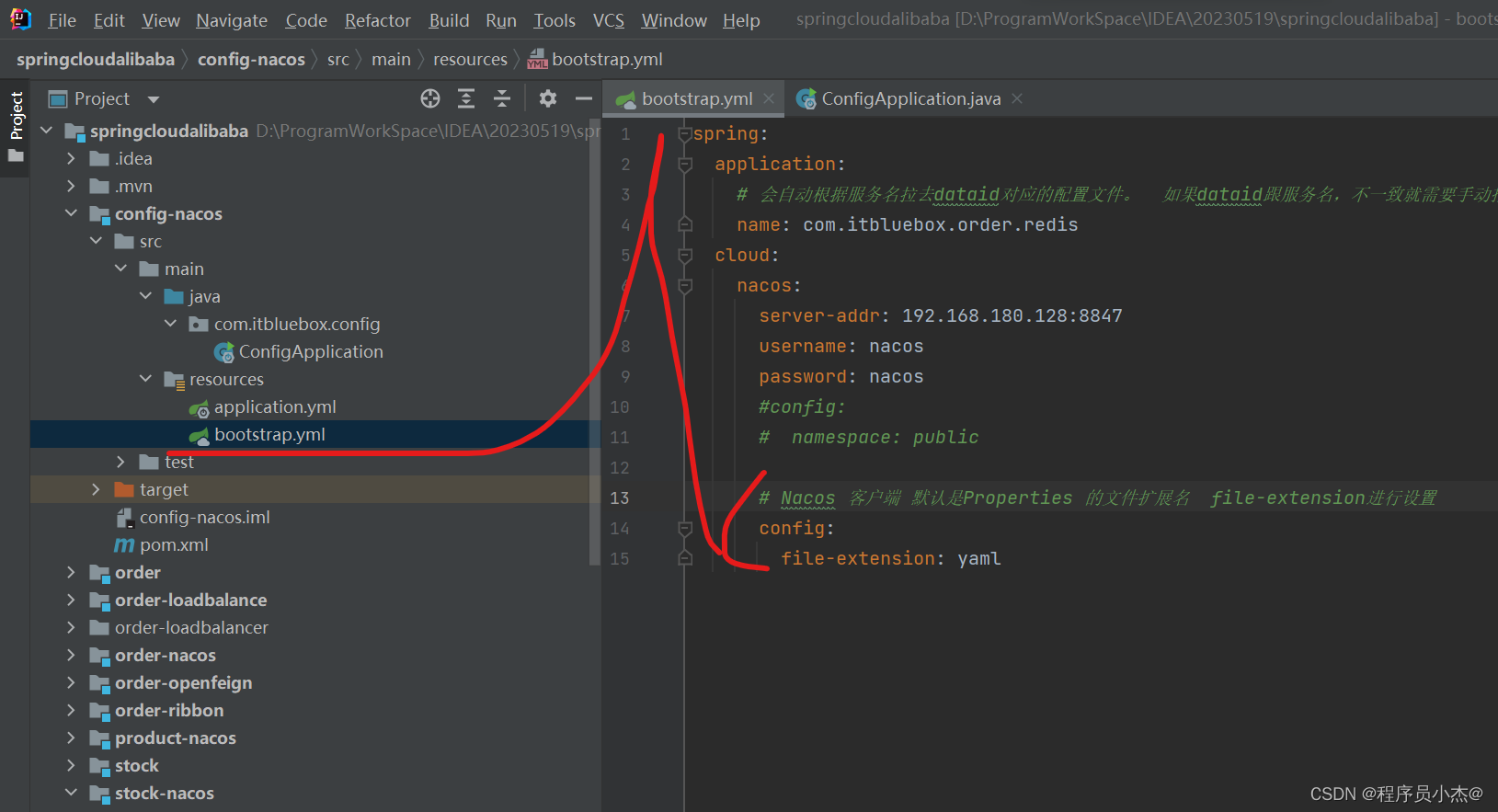This screenshot has width=1498, height=812.
Task: Collapse the stock-nacos module
Action: click(72, 793)
